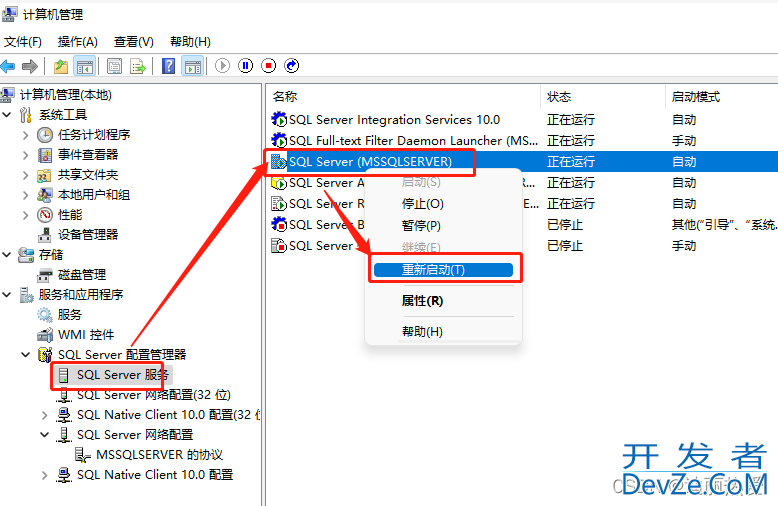This screenshot has height=506, width=778.
Task: Sort by the 启动模式 column header
Action: pos(696,97)
